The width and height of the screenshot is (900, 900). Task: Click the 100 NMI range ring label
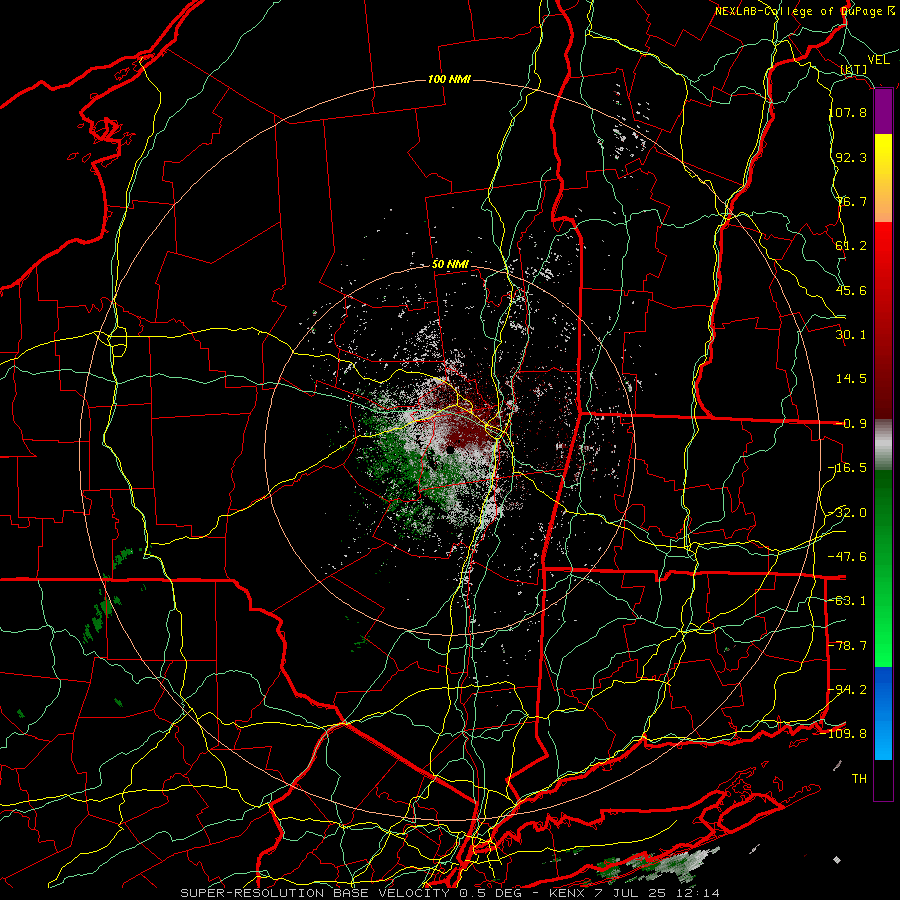449,79
